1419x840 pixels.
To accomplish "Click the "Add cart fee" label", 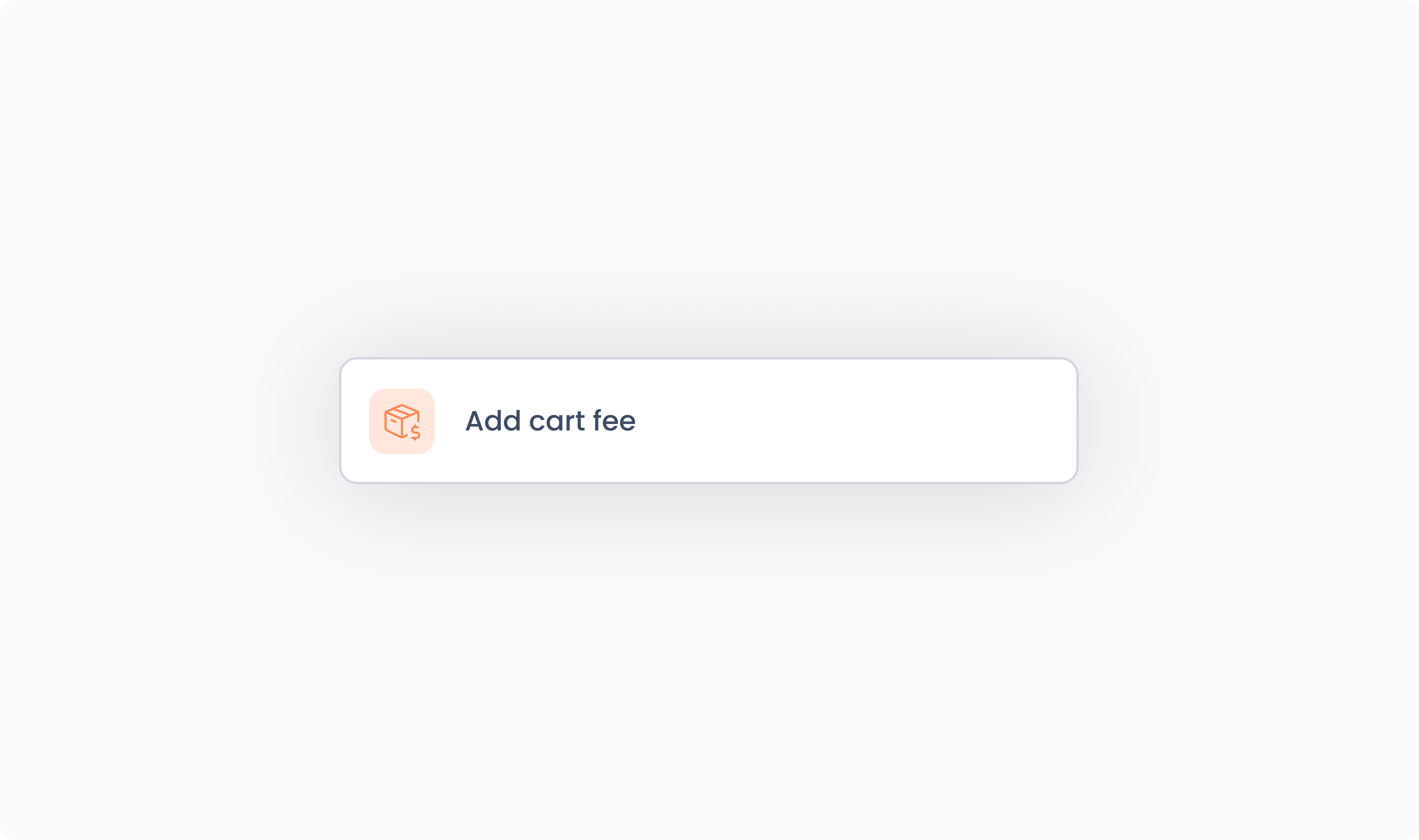I will (550, 421).
